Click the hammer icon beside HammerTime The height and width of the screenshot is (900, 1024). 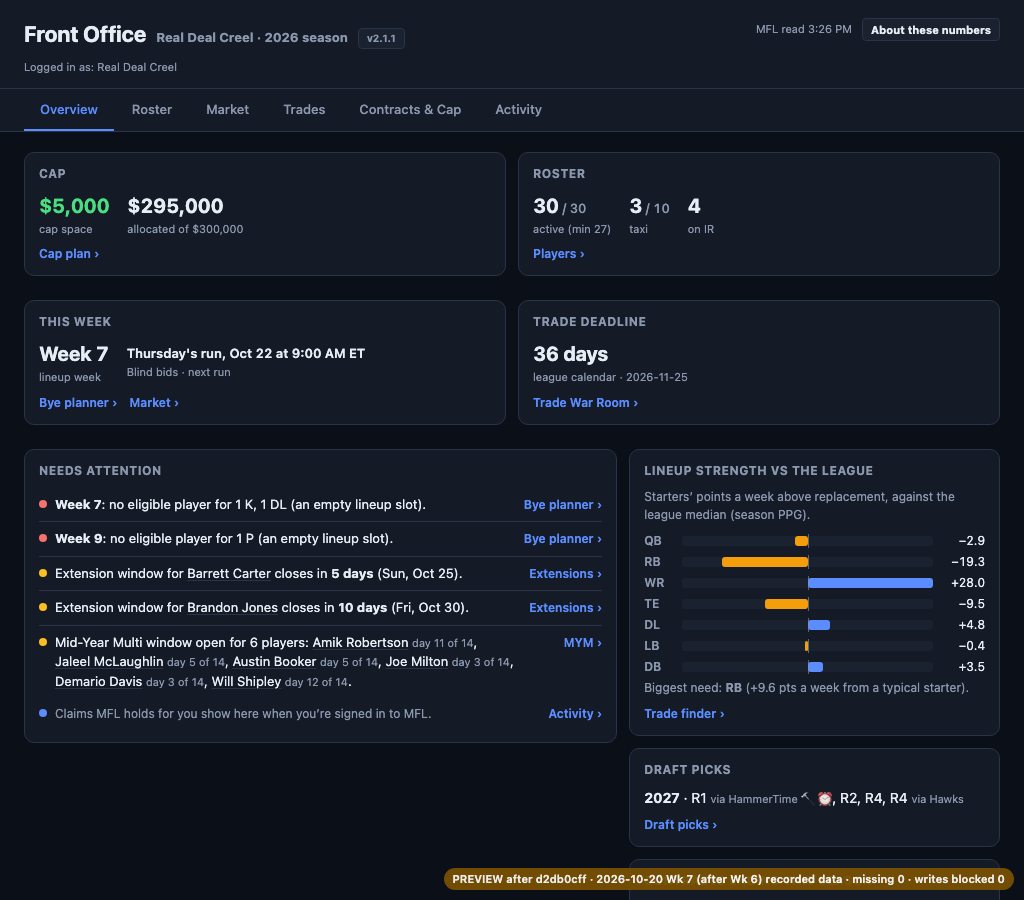(x=807, y=797)
